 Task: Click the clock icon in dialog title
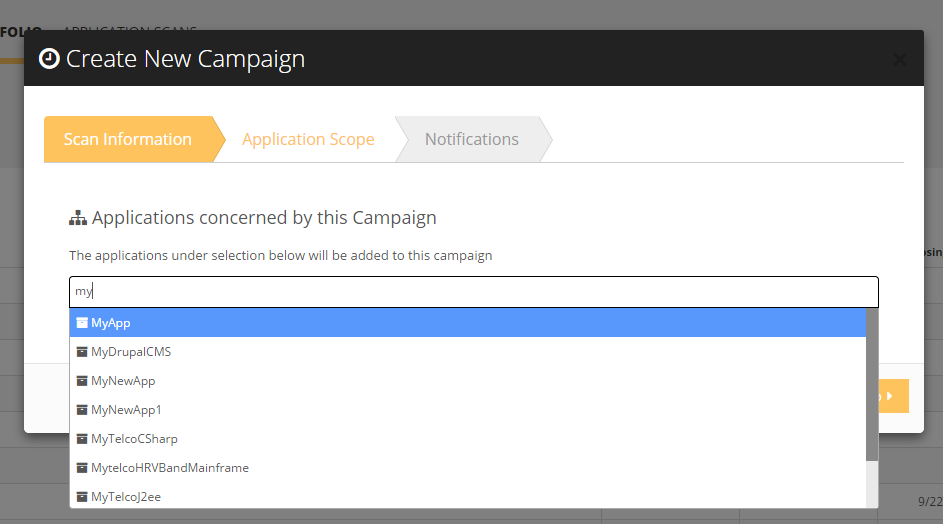[49, 59]
